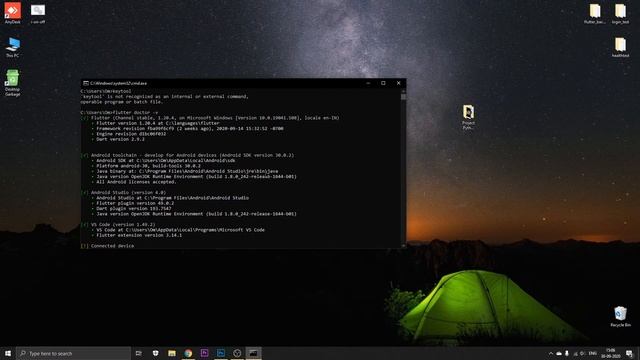
Task: Open the taskbar clock and date
Action: [x=611, y=353]
